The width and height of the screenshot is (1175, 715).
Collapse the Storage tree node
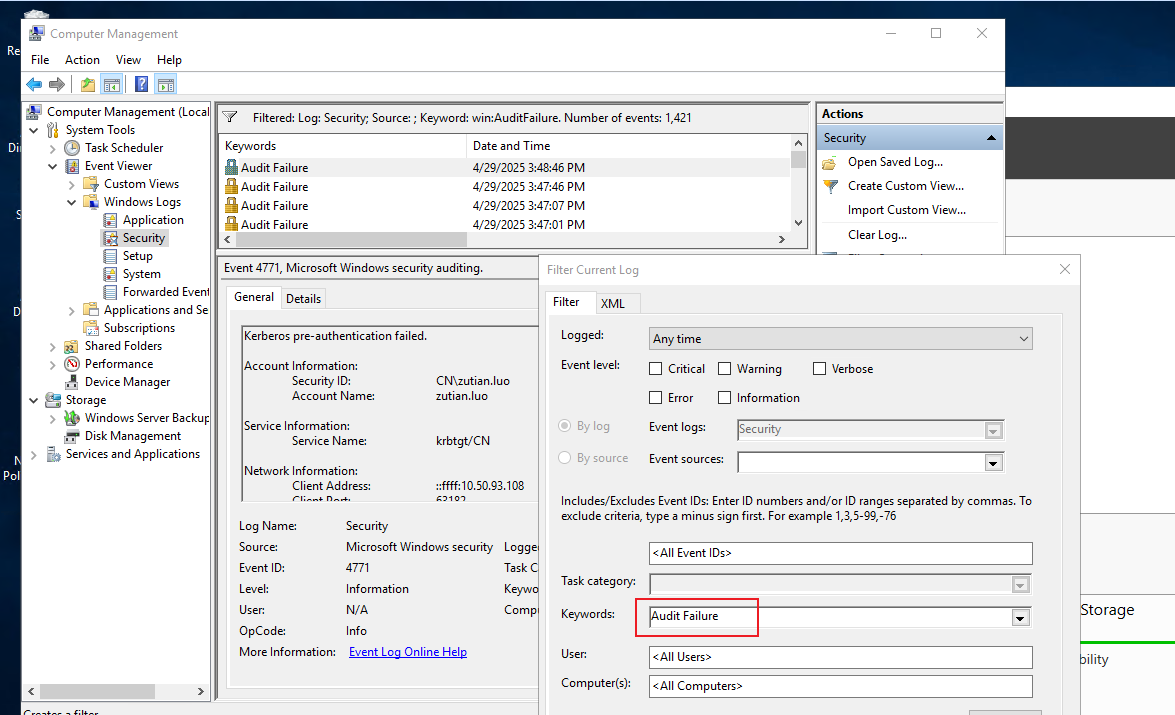[x=34, y=400]
